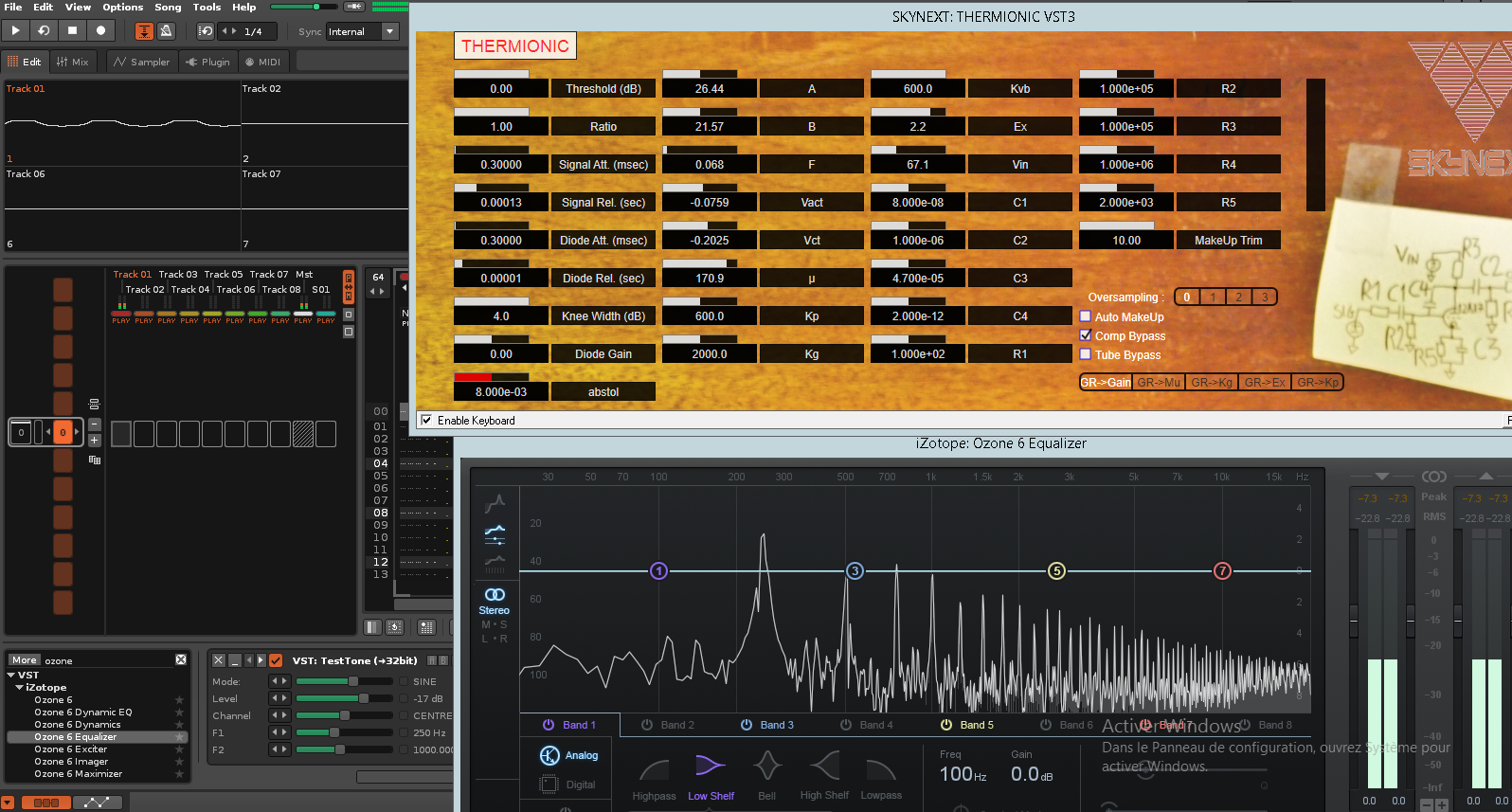Select the GR->Kp meter mode

1318,383
